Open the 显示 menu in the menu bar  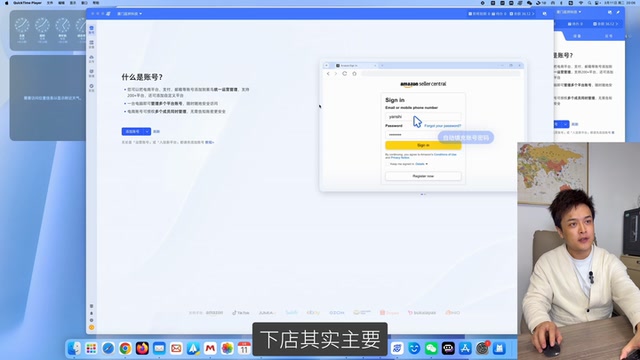point(73,3)
